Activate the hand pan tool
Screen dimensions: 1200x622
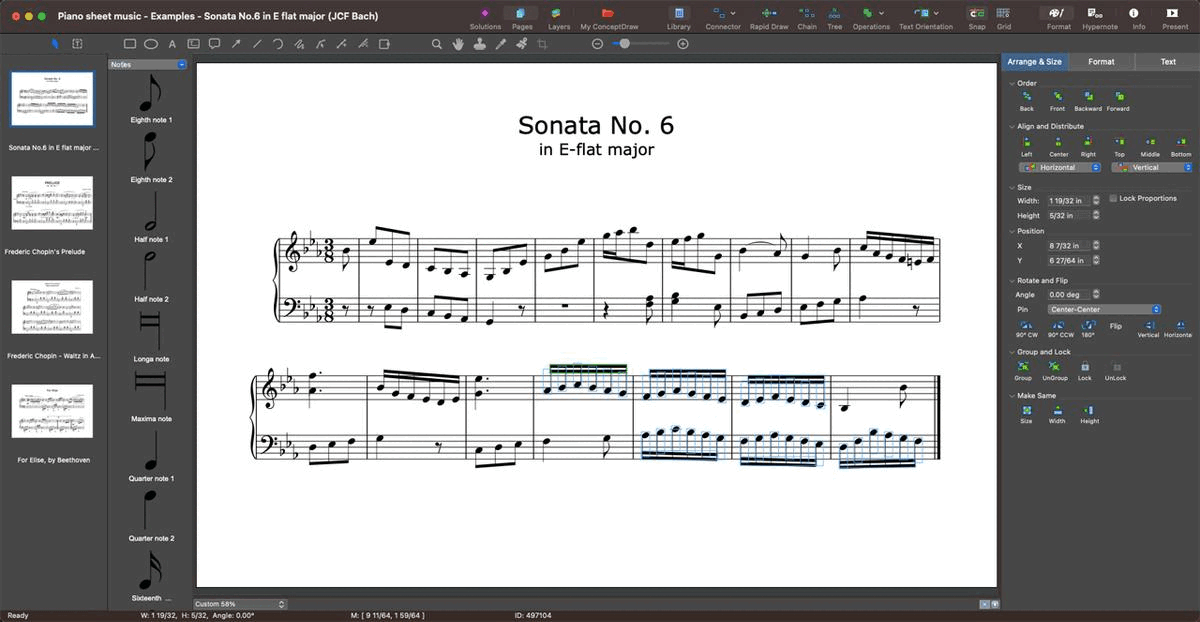coord(458,44)
